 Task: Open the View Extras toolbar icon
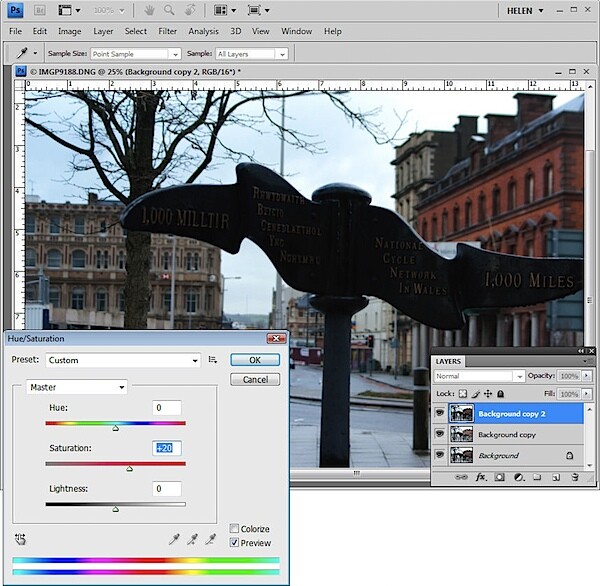(65, 10)
